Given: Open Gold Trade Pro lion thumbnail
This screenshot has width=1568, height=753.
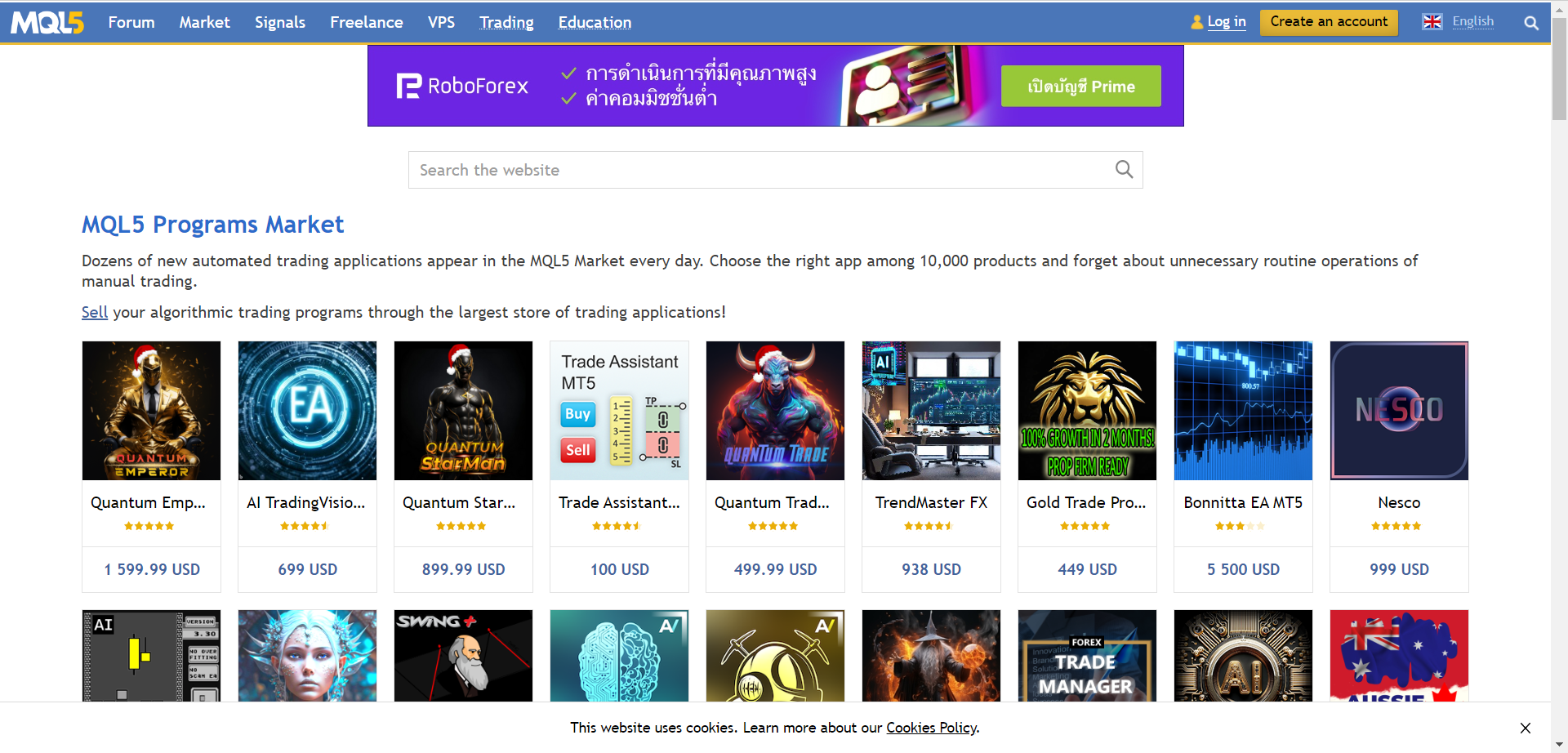Looking at the screenshot, I should (1088, 411).
